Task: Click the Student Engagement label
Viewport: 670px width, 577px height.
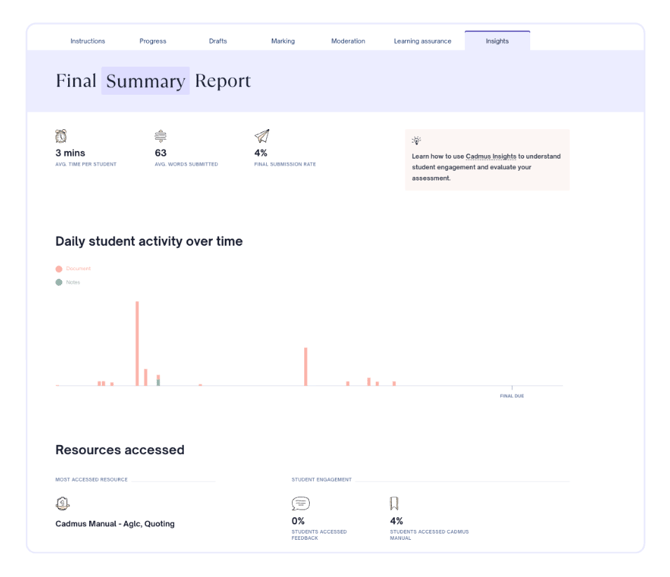Action: 322,480
